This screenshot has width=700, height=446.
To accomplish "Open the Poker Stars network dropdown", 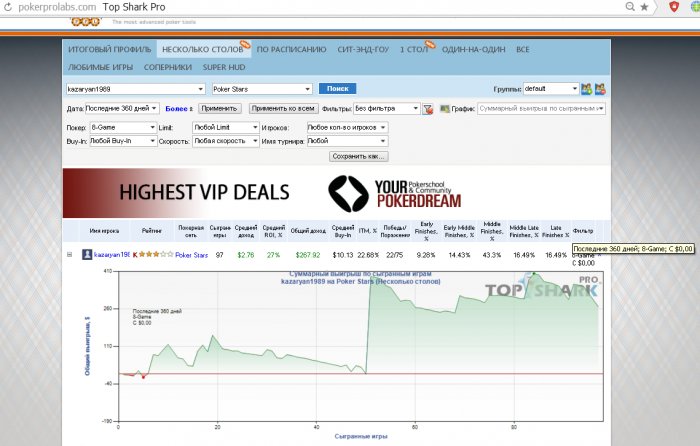I will pyautogui.click(x=262, y=89).
